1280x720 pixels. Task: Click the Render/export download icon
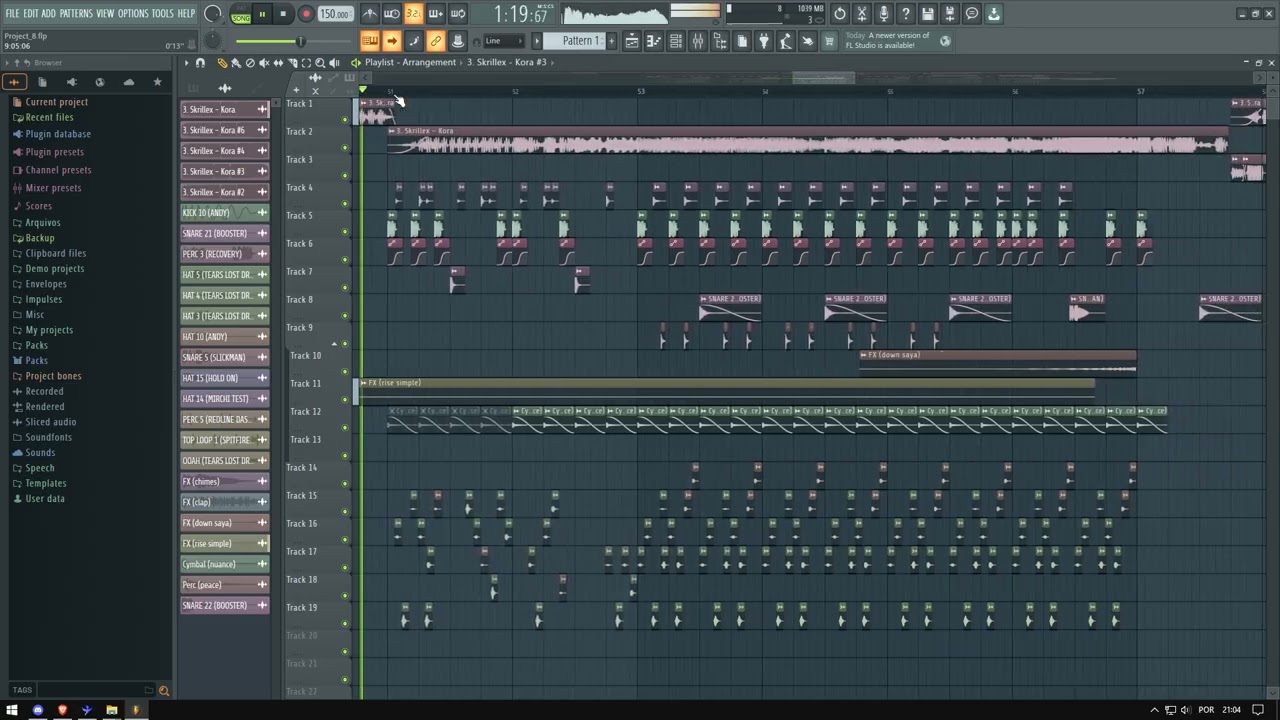pos(994,14)
